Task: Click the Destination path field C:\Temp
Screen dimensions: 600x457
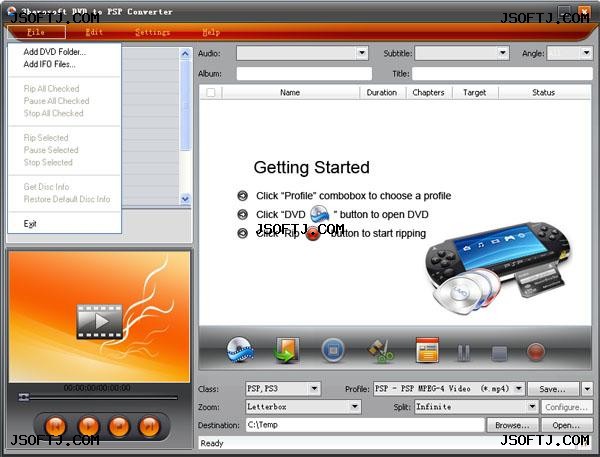Action: (365, 424)
